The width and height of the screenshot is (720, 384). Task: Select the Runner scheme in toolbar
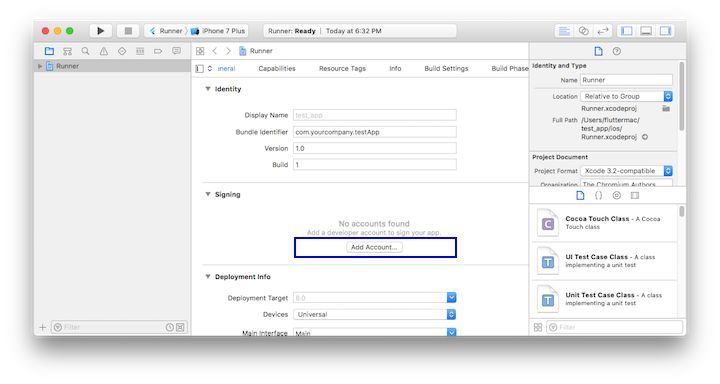[x=166, y=31]
